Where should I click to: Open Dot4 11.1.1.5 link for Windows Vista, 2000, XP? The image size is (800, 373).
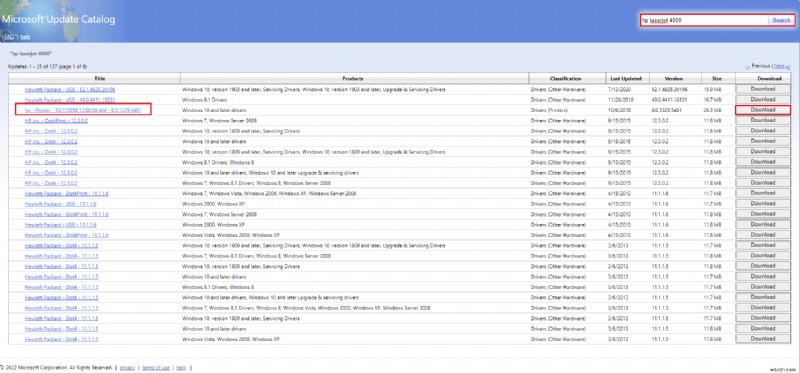coord(61,339)
